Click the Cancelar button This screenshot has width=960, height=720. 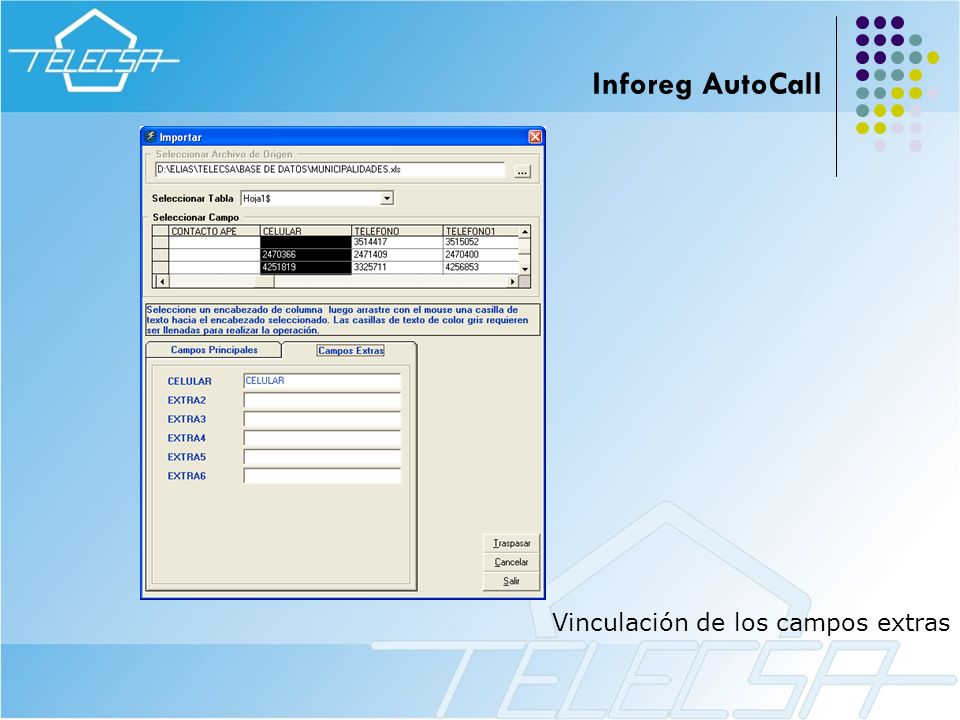click(x=511, y=562)
